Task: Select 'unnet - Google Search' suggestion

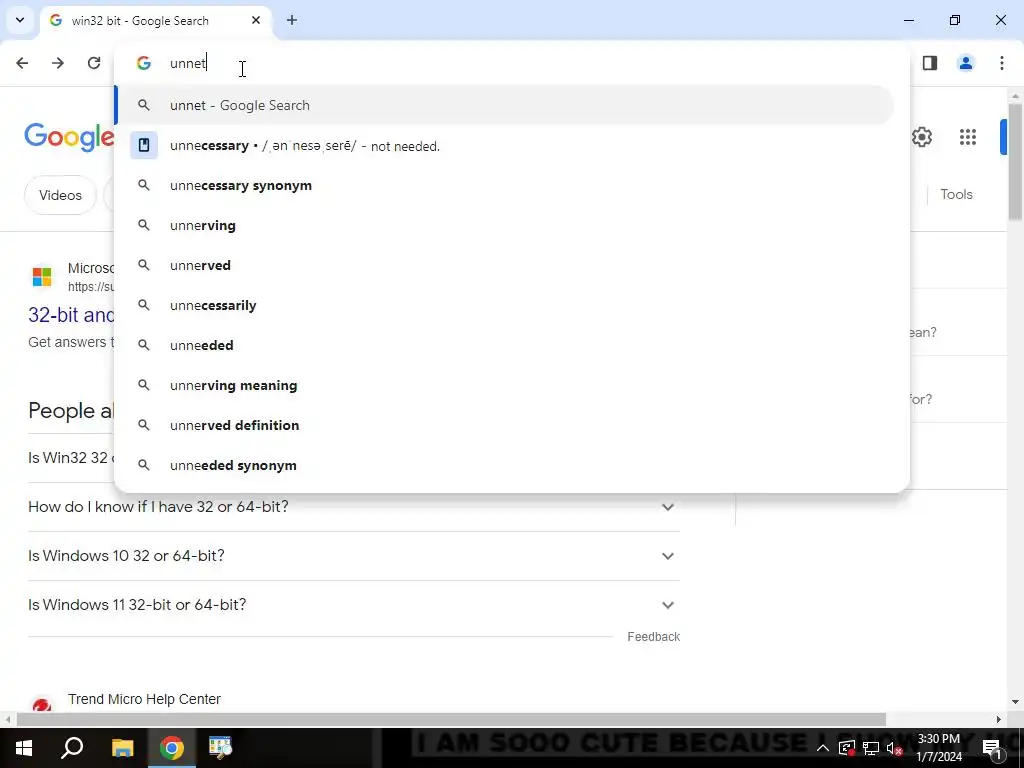Action: pos(505,105)
